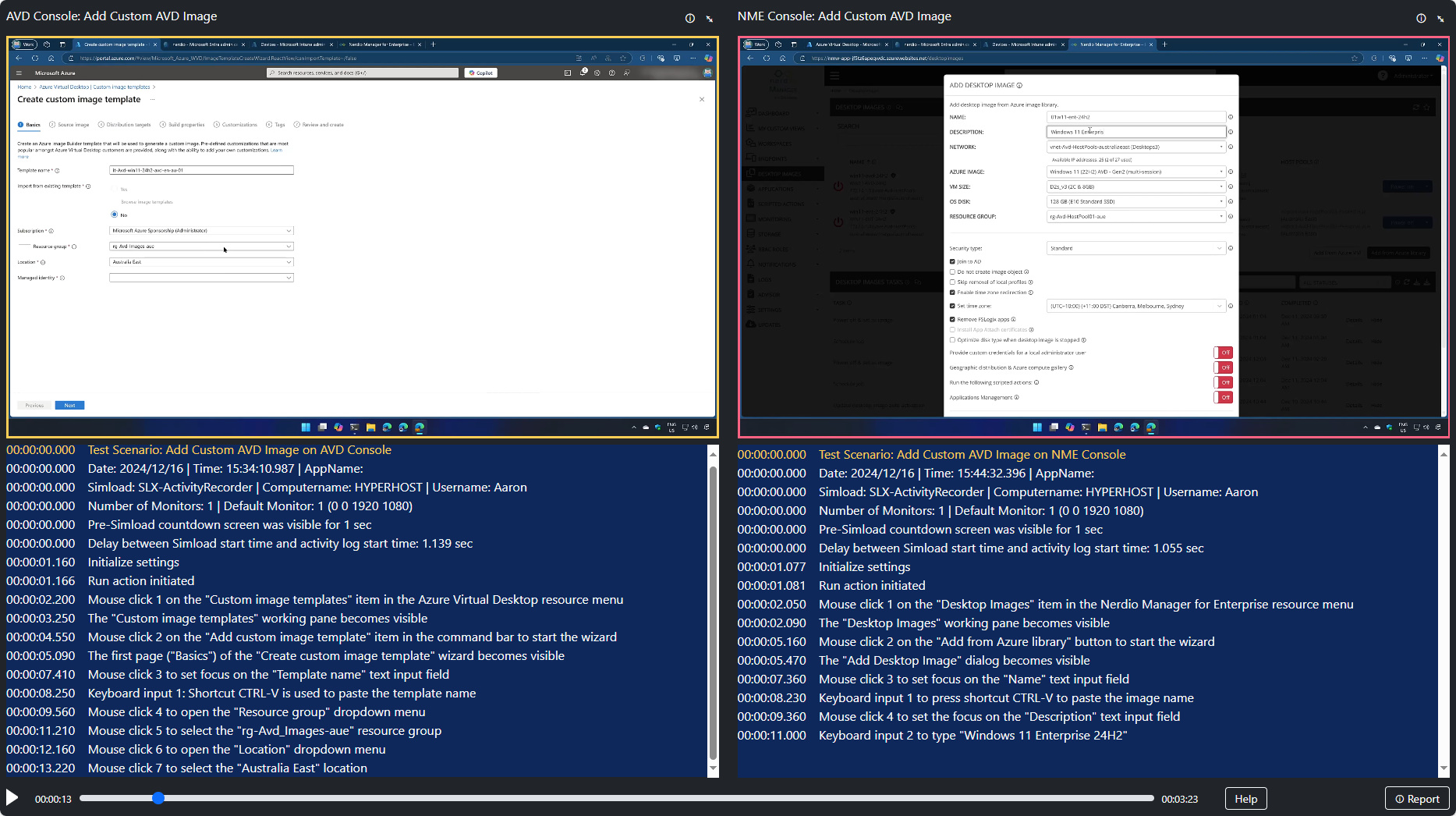Click the blue video timeline slider handle
1456x816 pixels.
tap(158, 798)
